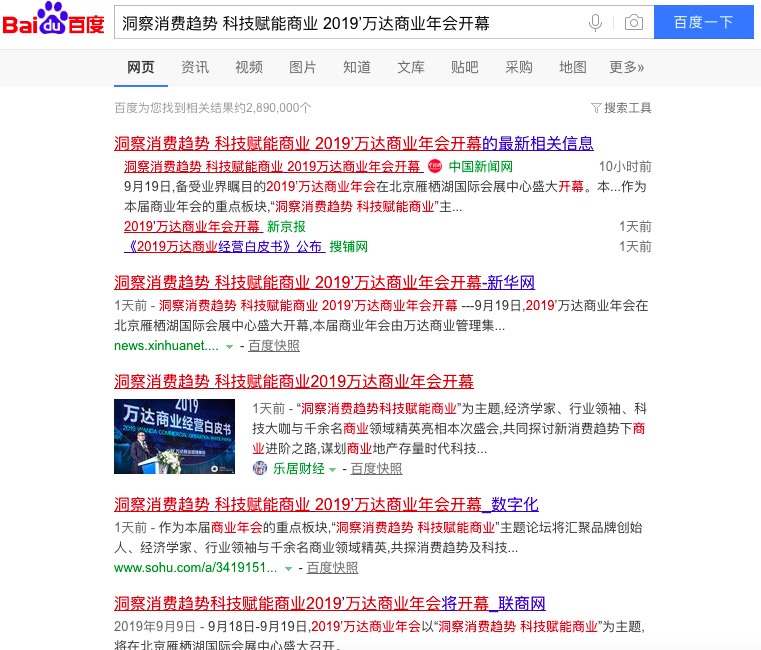The height and width of the screenshot is (650, 761).
Task: Open the 地图 tab
Action: click(573, 67)
